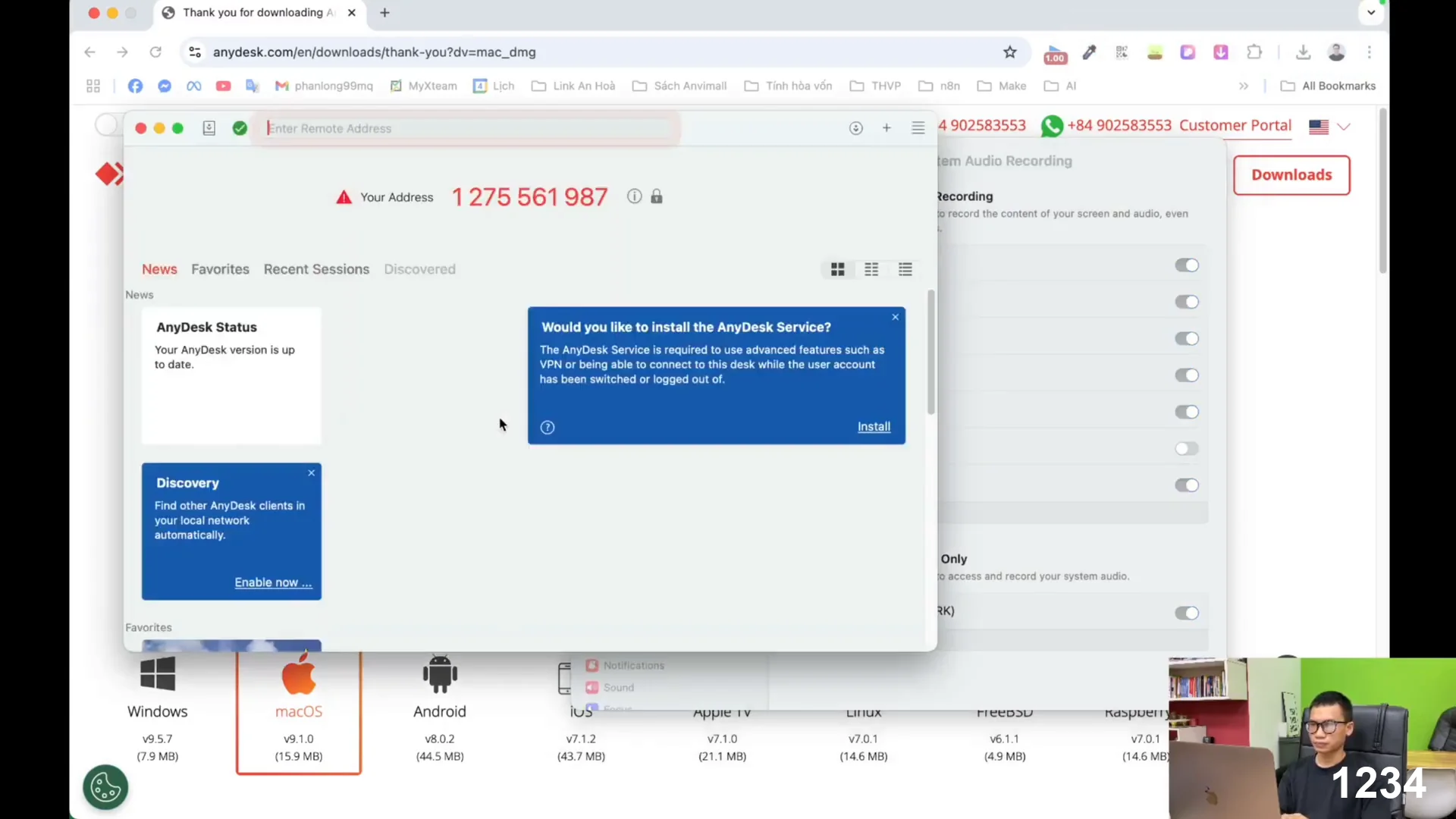
Task: Expand the language flag dropdown
Action: point(1329,127)
